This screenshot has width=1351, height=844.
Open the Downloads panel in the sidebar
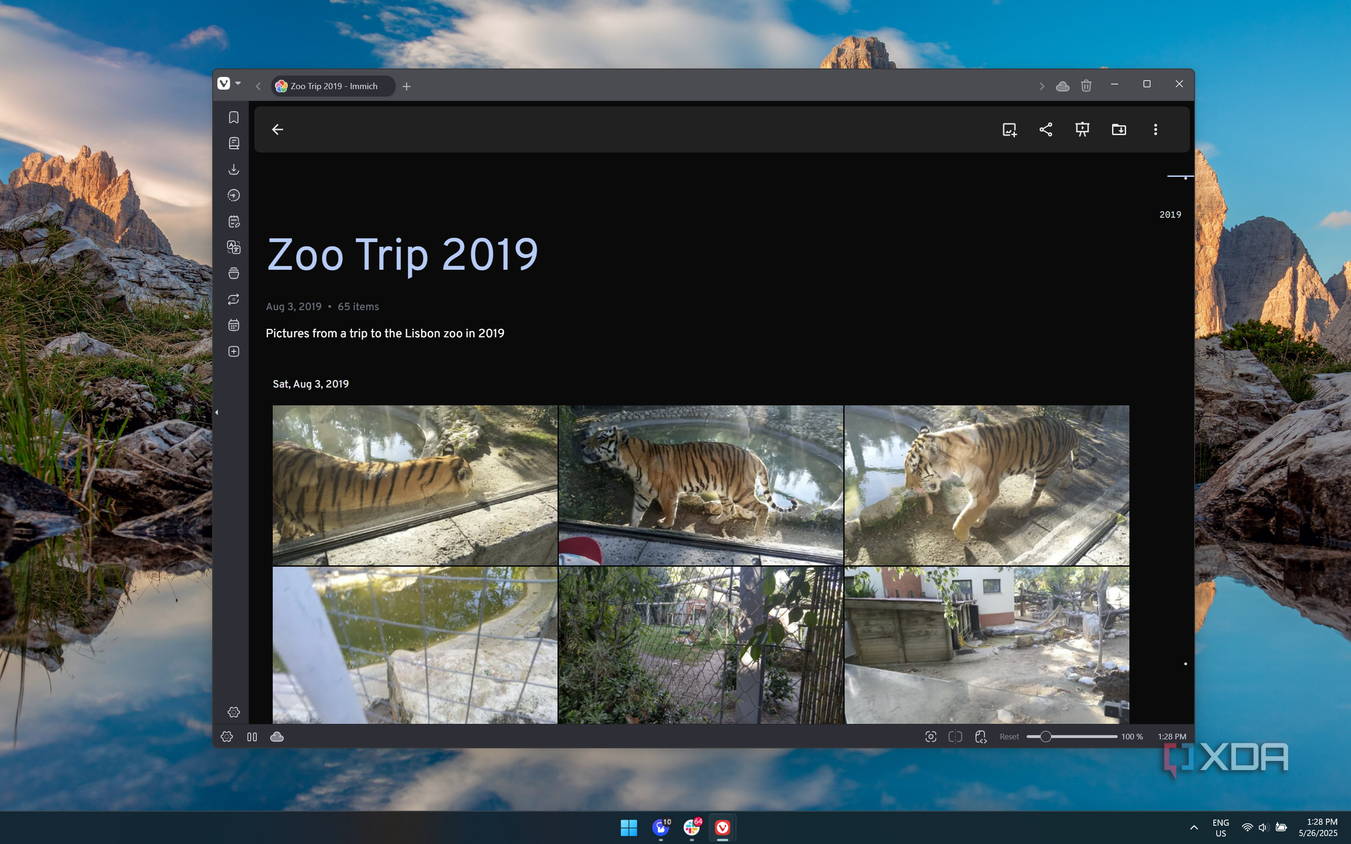(x=233, y=169)
